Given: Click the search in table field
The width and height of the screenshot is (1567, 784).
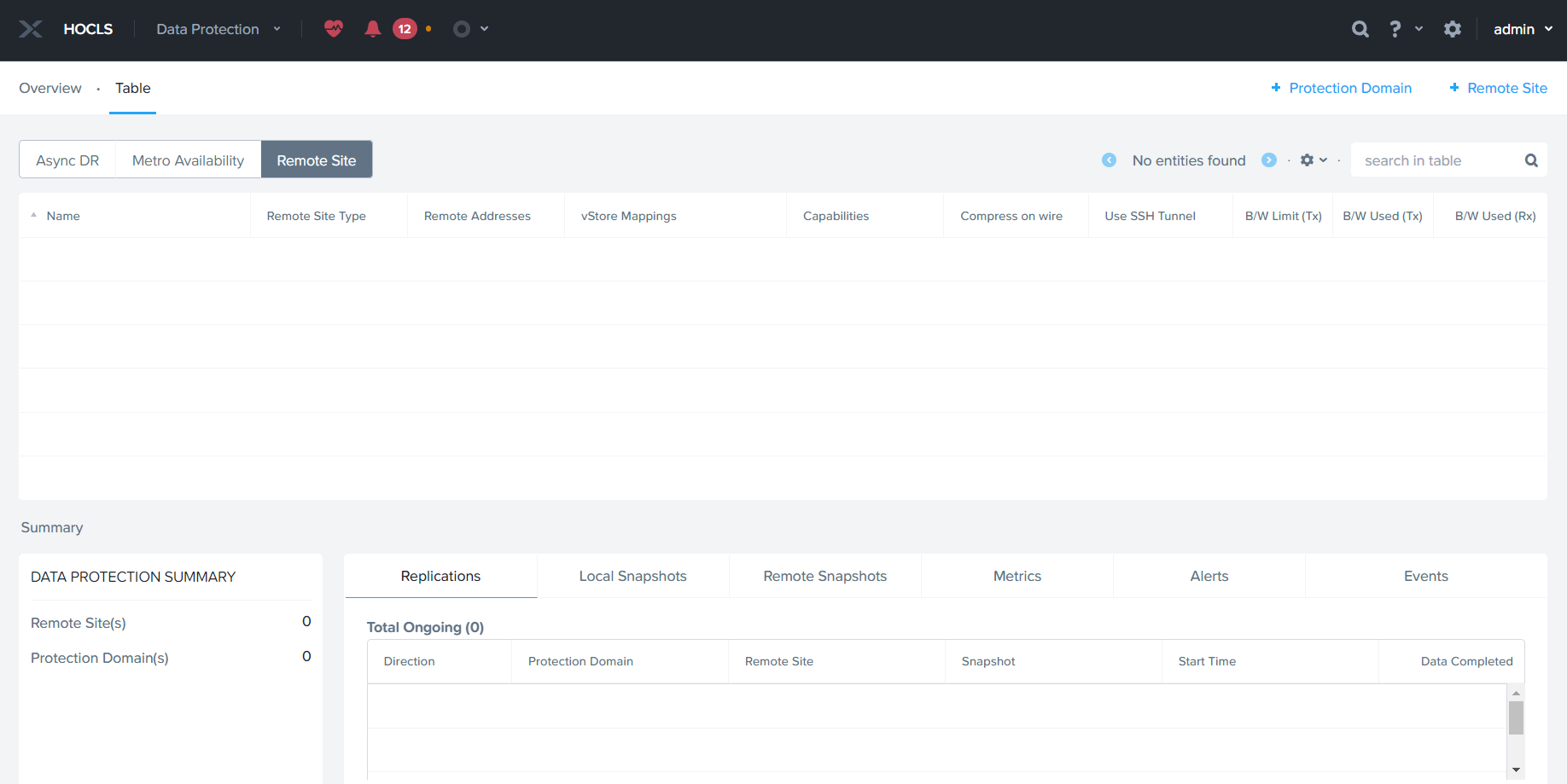Looking at the screenshot, I should [1438, 160].
